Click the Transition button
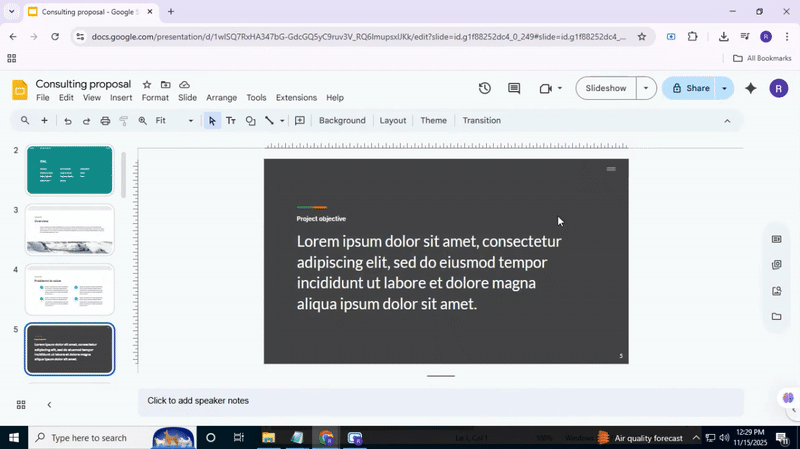 (481, 121)
